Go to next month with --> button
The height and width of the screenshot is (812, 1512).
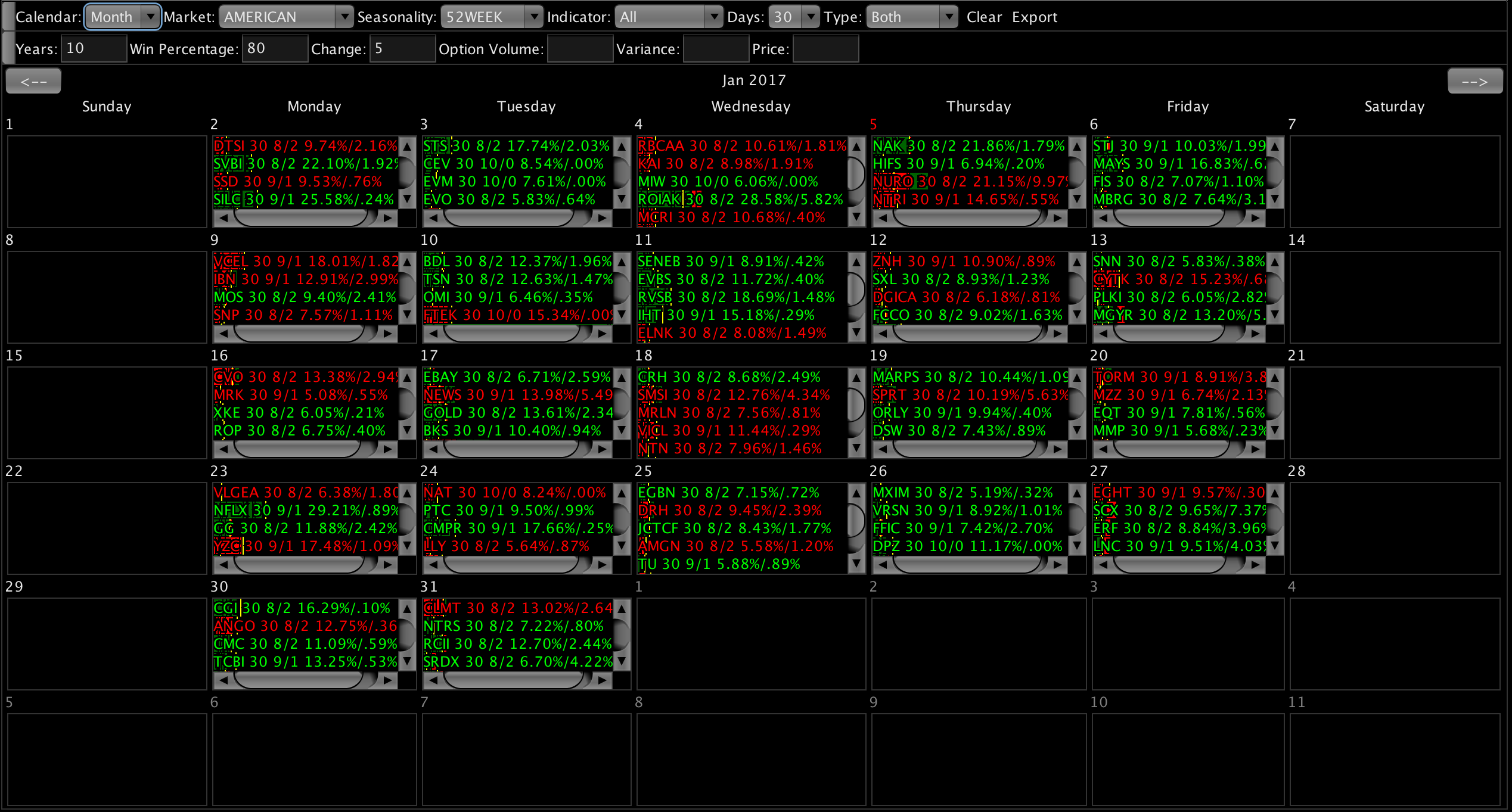click(1475, 81)
